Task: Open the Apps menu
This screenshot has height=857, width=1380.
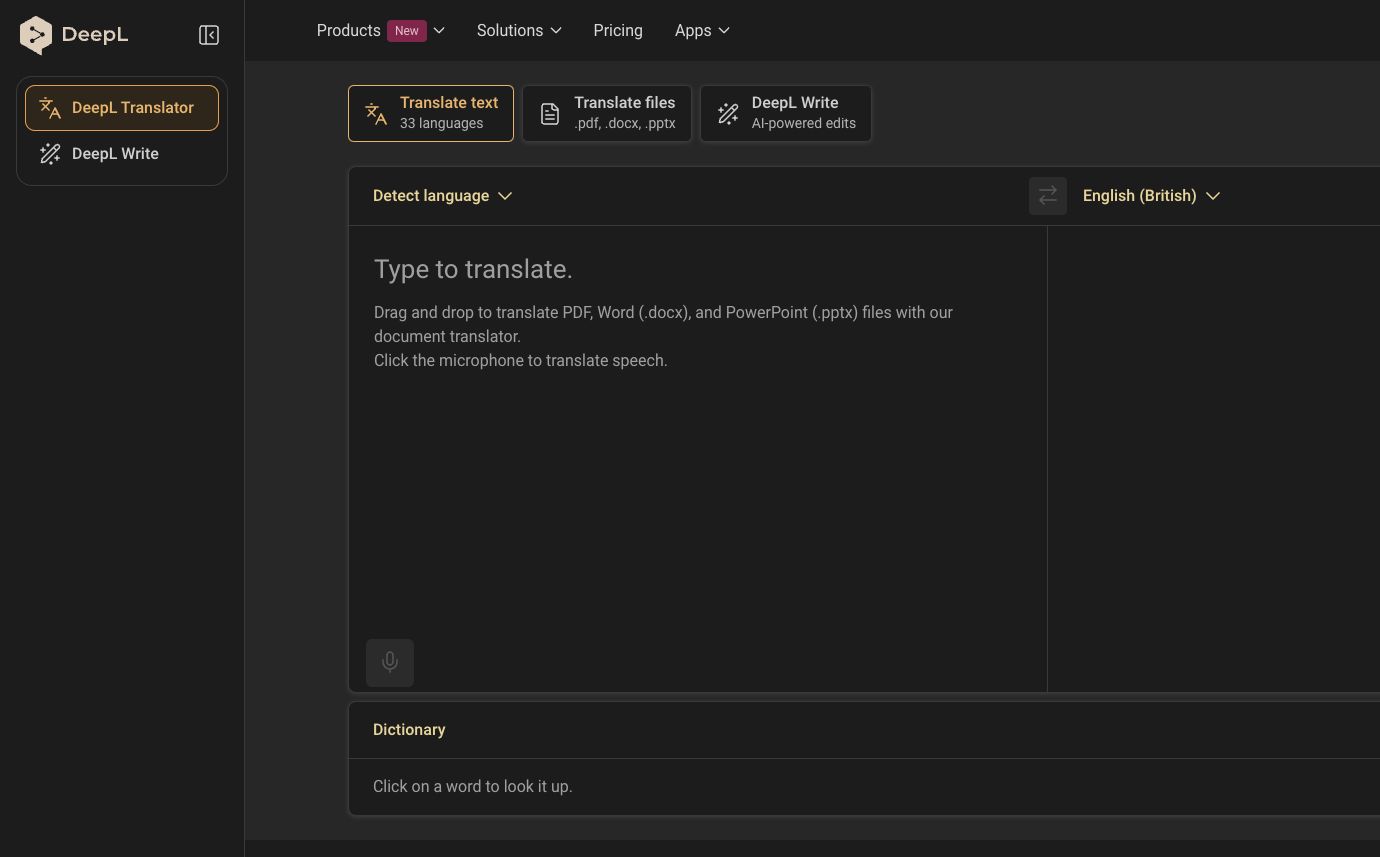Action: [x=702, y=31]
